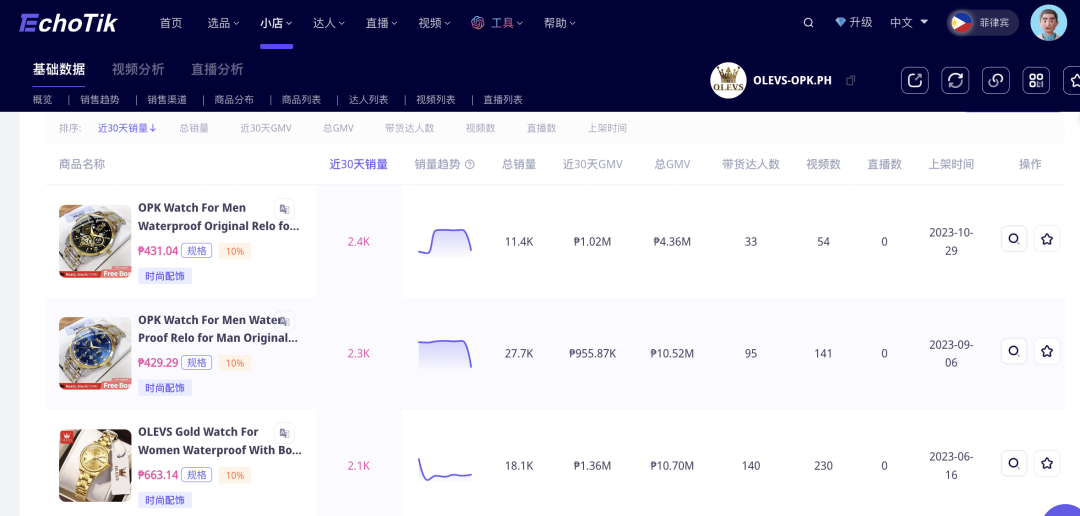Switch to the 直播分析 tab

217,70
